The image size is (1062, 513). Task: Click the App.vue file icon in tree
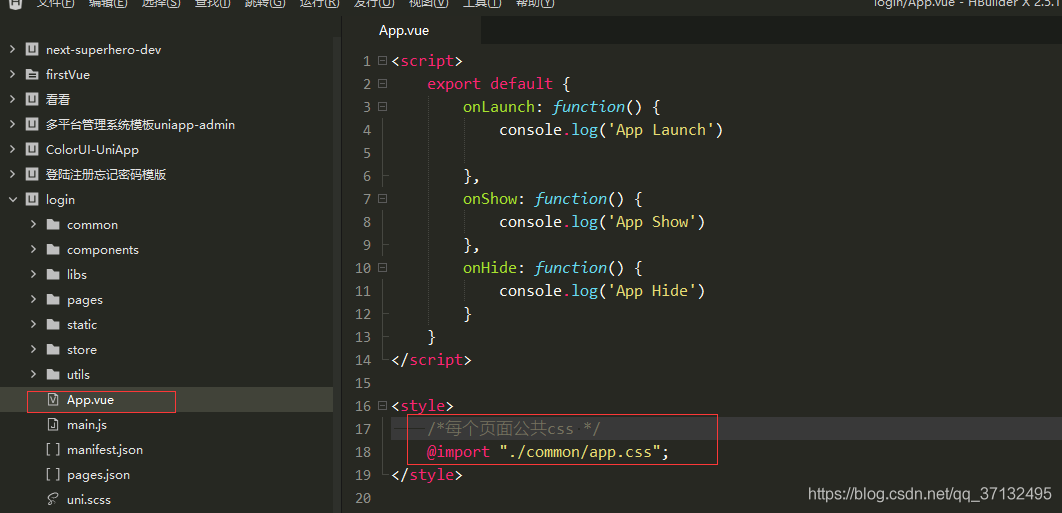pos(53,399)
